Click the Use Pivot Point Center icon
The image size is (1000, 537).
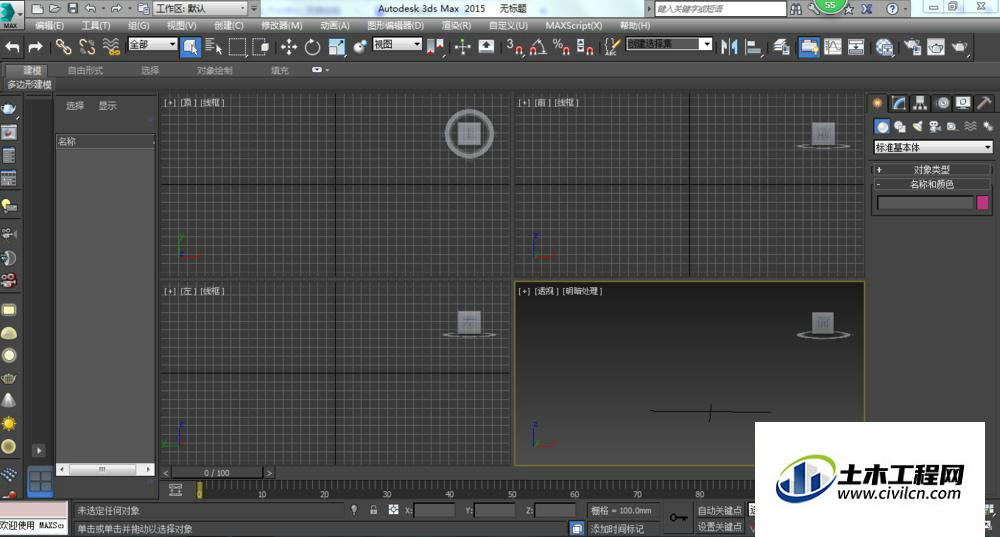click(437, 47)
